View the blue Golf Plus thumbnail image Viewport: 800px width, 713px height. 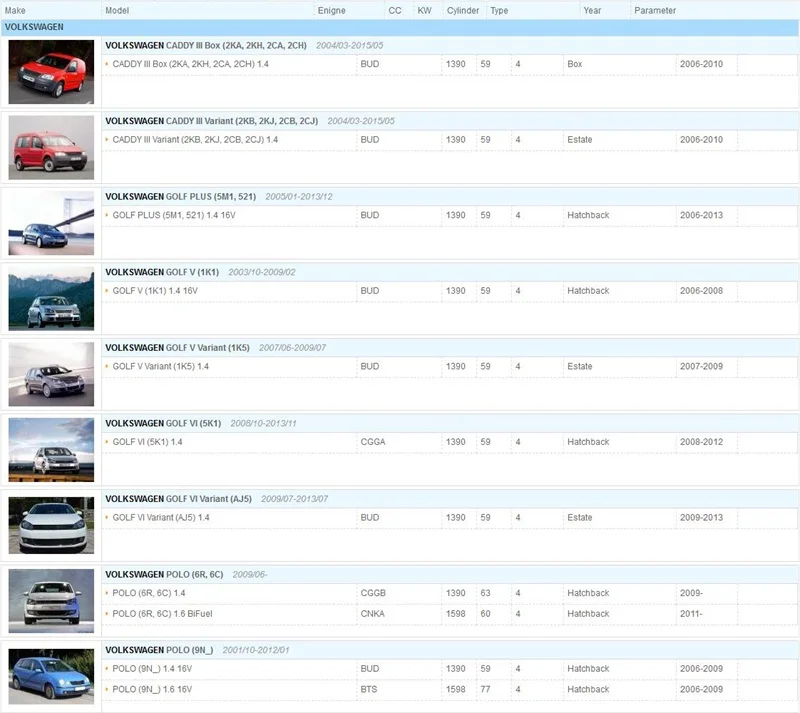click(x=51, y=223)
